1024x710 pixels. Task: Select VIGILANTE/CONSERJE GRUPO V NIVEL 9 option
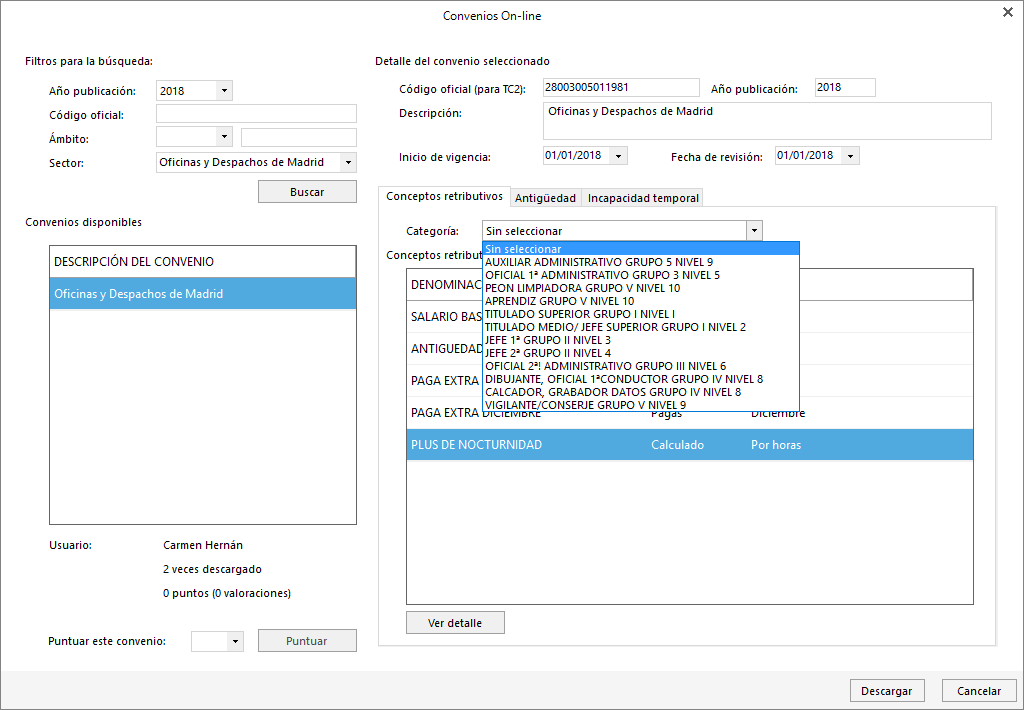585,405
